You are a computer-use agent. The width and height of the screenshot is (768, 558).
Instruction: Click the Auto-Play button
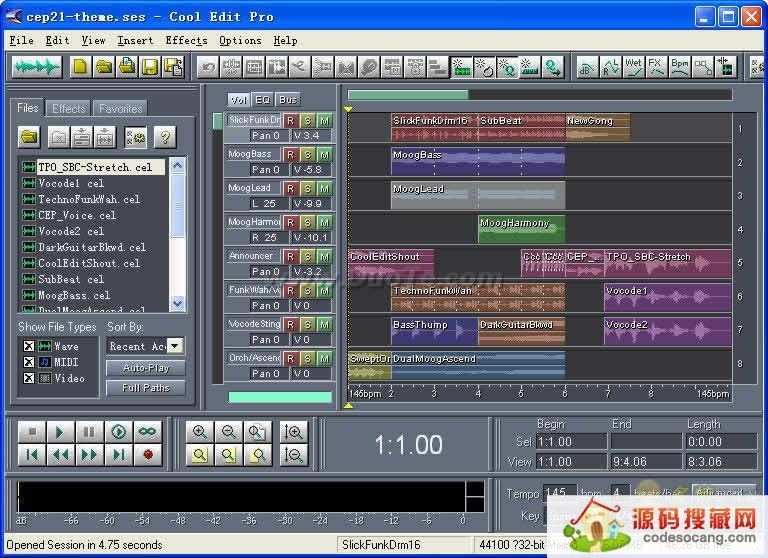[x=146, y=368]
